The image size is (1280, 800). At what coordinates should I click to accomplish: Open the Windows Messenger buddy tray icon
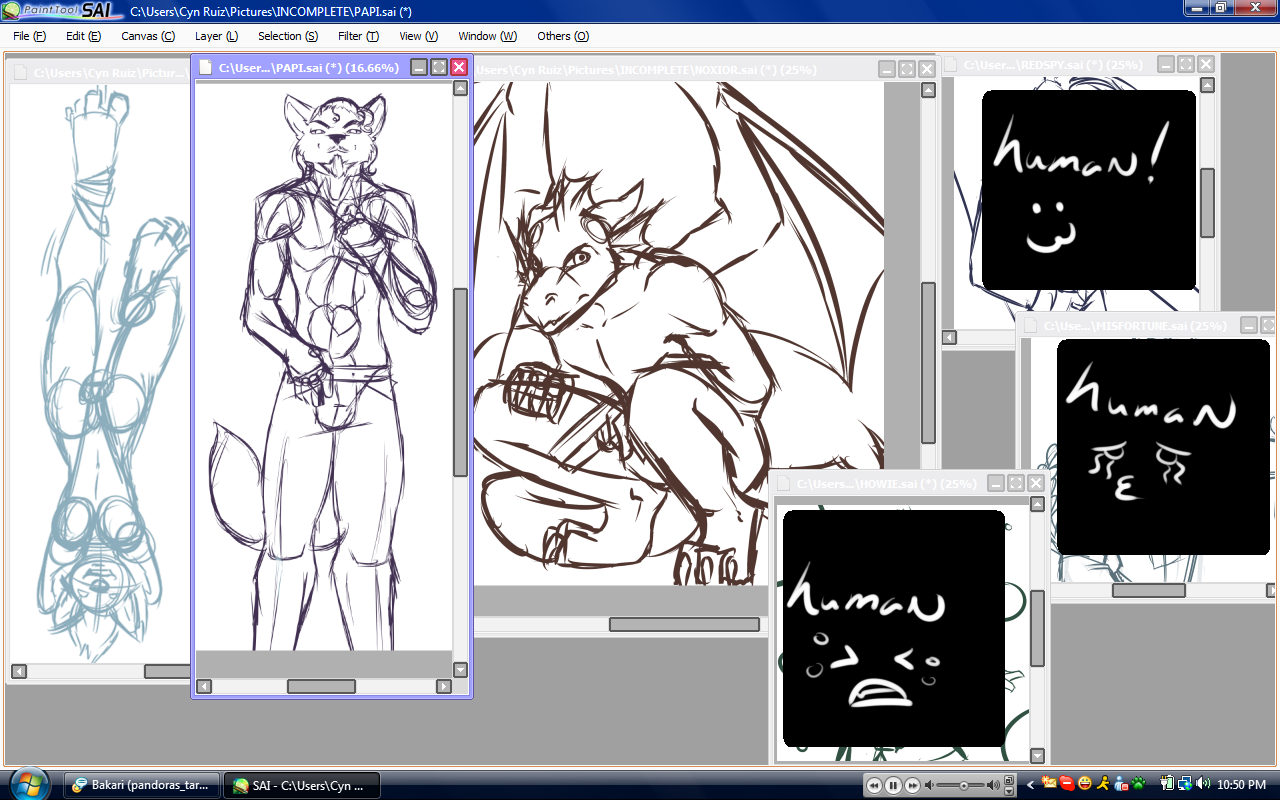(x=1121, y=784)
